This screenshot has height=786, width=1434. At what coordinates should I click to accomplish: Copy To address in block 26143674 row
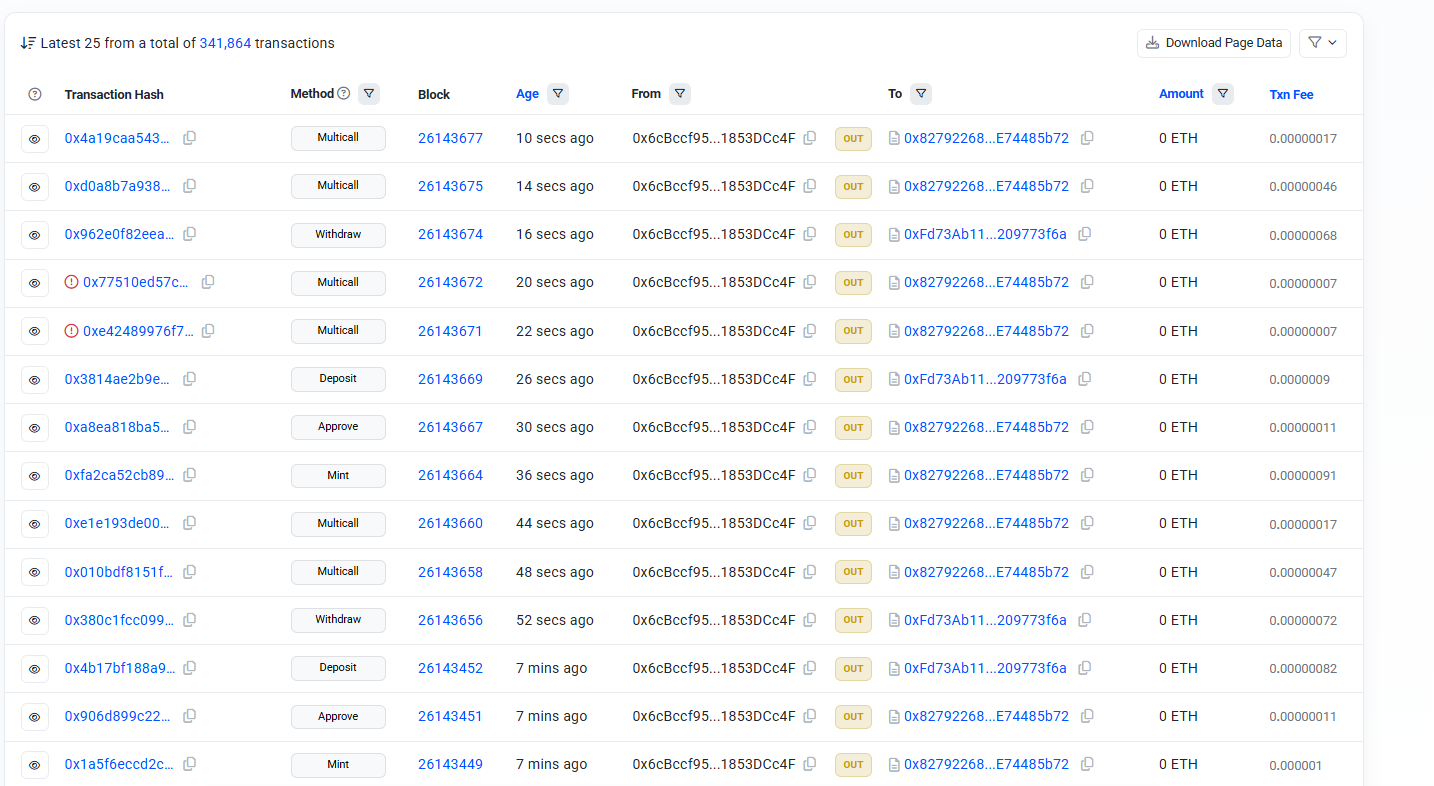coord(1085,234)
